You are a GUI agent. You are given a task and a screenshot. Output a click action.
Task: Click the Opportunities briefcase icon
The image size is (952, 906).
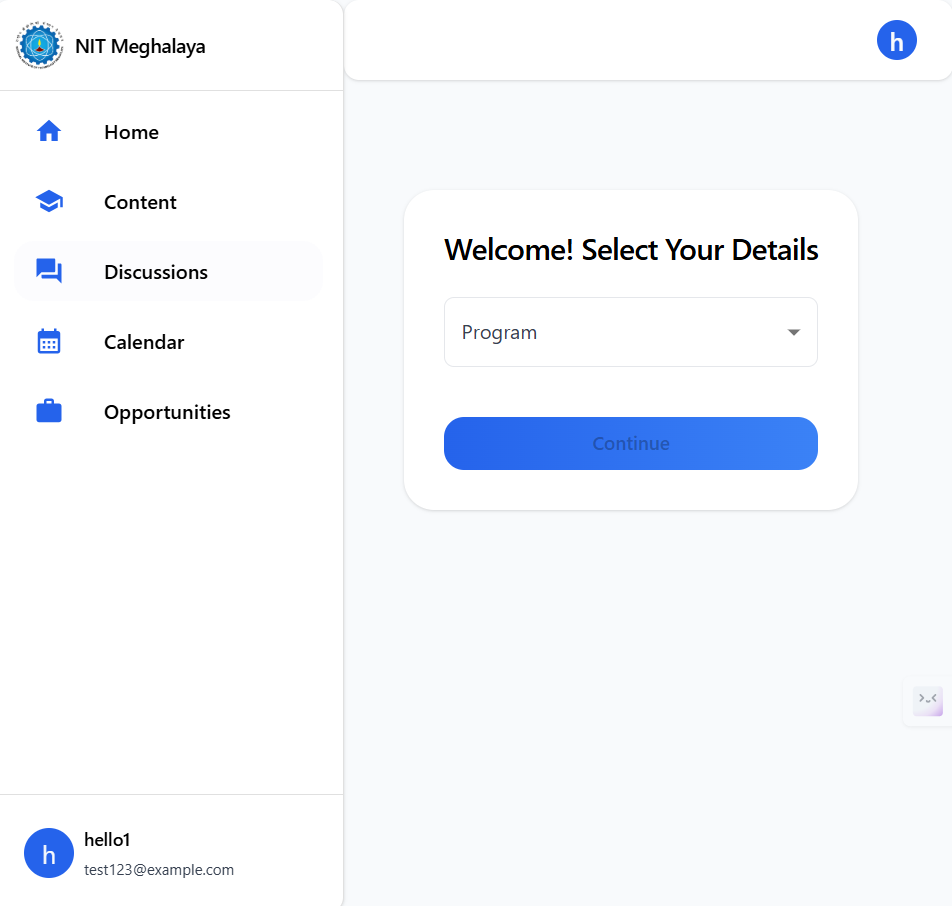coord(49,412)
